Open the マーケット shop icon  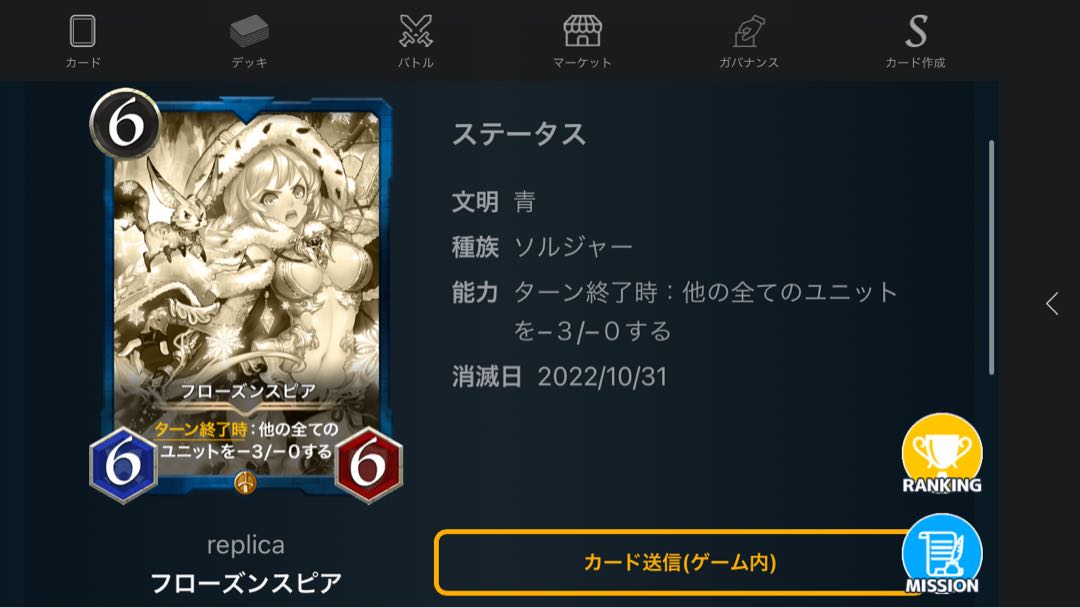[582, 31]
